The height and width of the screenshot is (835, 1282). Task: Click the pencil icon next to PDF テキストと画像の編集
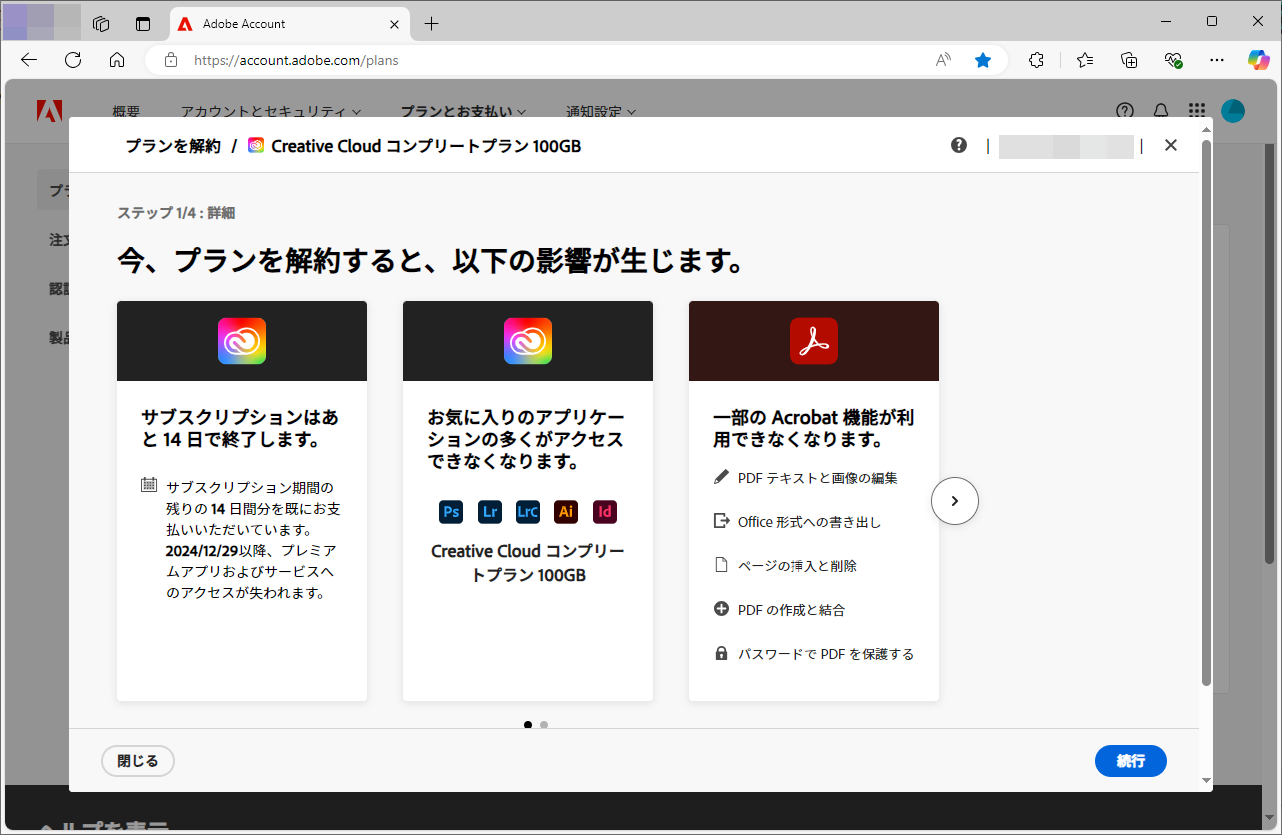[x=721, y=477]
